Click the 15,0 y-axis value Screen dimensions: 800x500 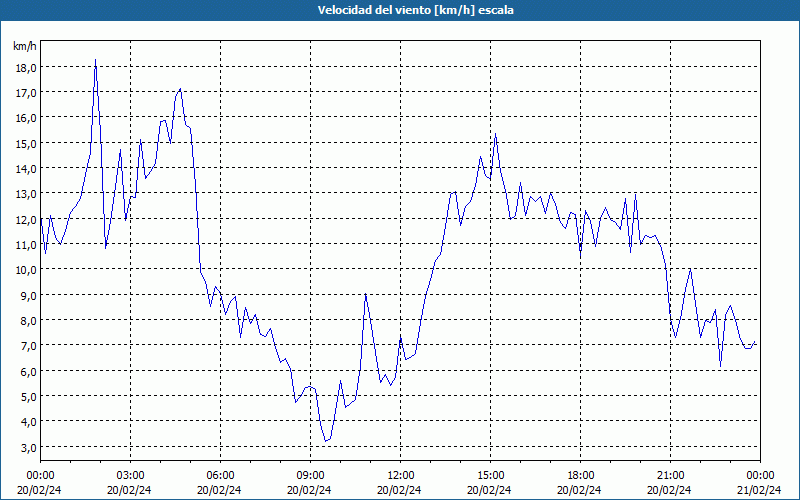[25, 143]
